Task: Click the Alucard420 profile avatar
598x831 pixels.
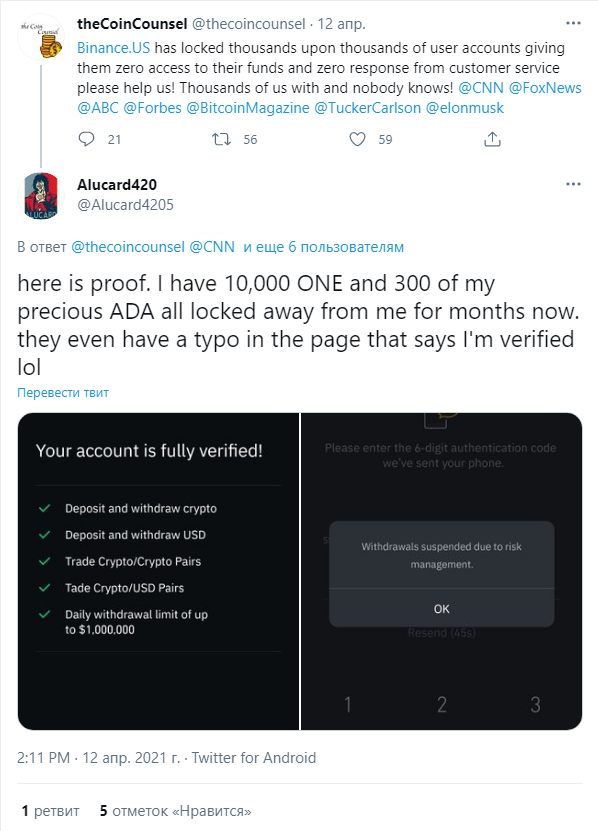Action: (41, 195)
